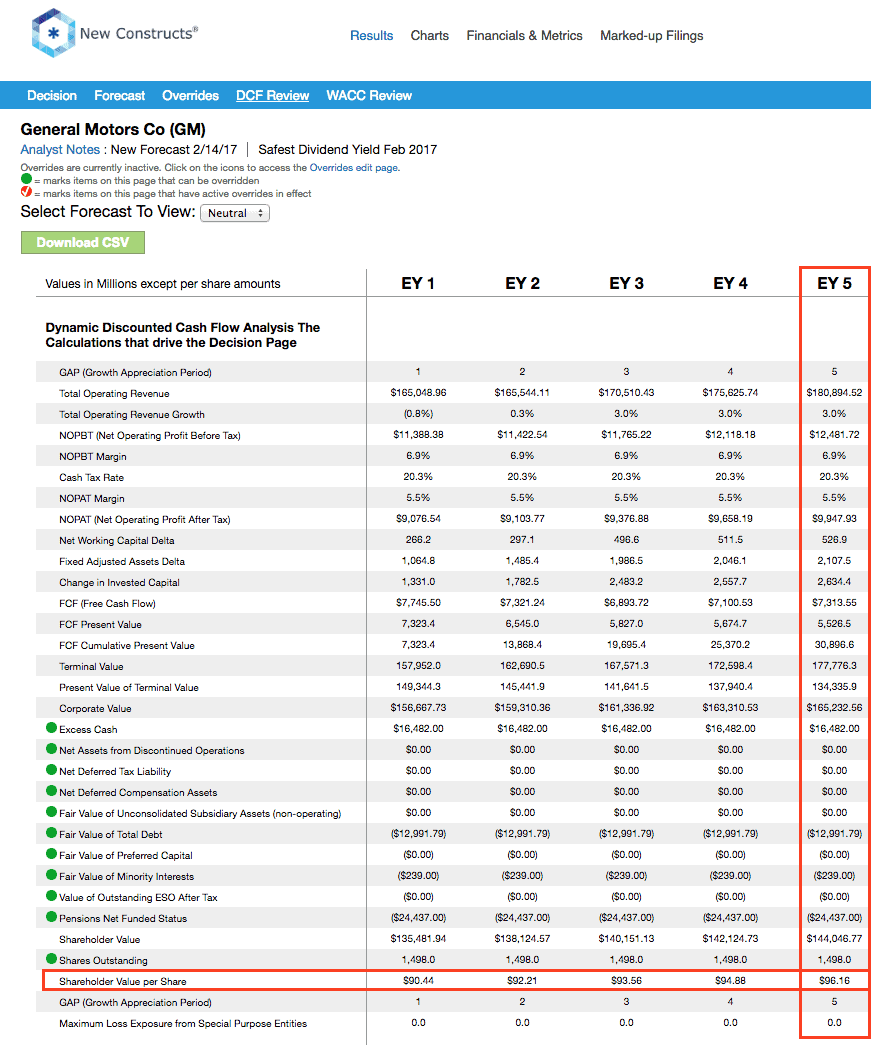
Task: Click EY 3 Fair Value of Minority Interests ($239.00)
Action: [626, 875]
